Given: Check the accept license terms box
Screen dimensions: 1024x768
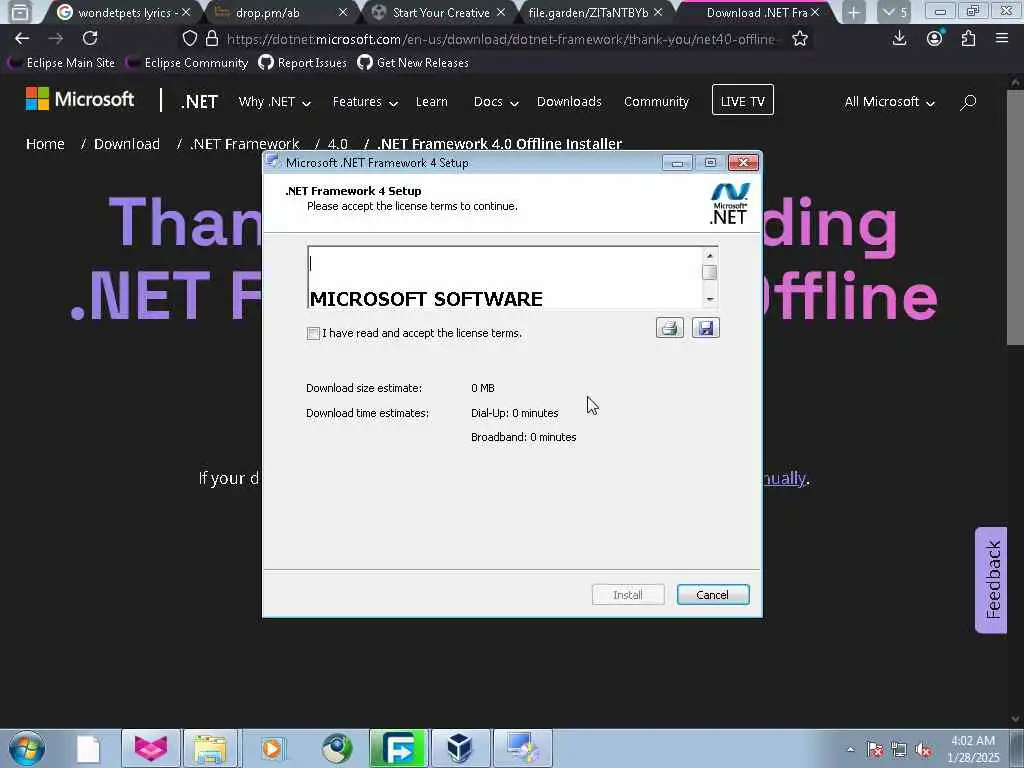Looking at the screenshot, I should click(313, 334).
